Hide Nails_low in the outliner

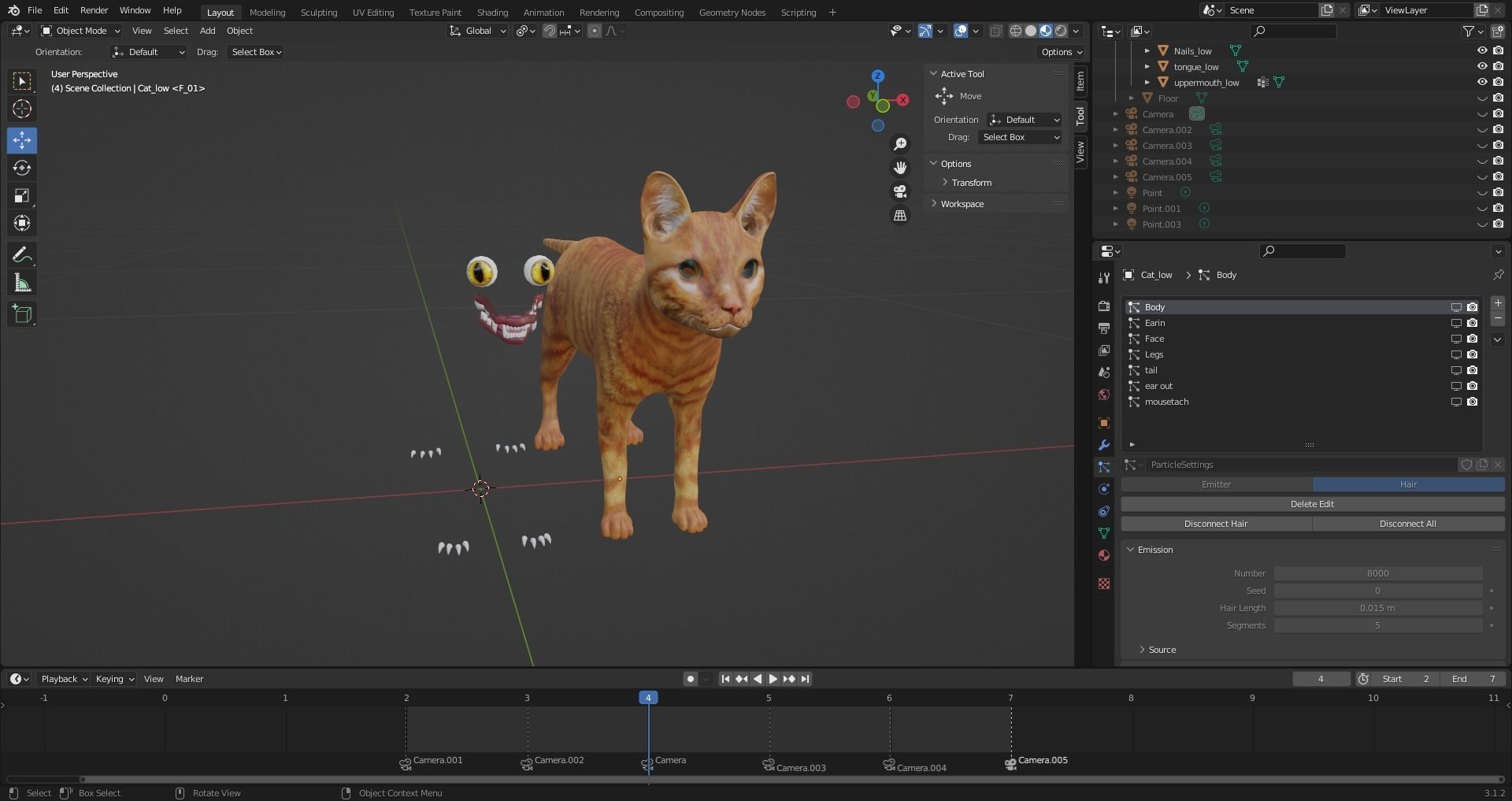1482,50
